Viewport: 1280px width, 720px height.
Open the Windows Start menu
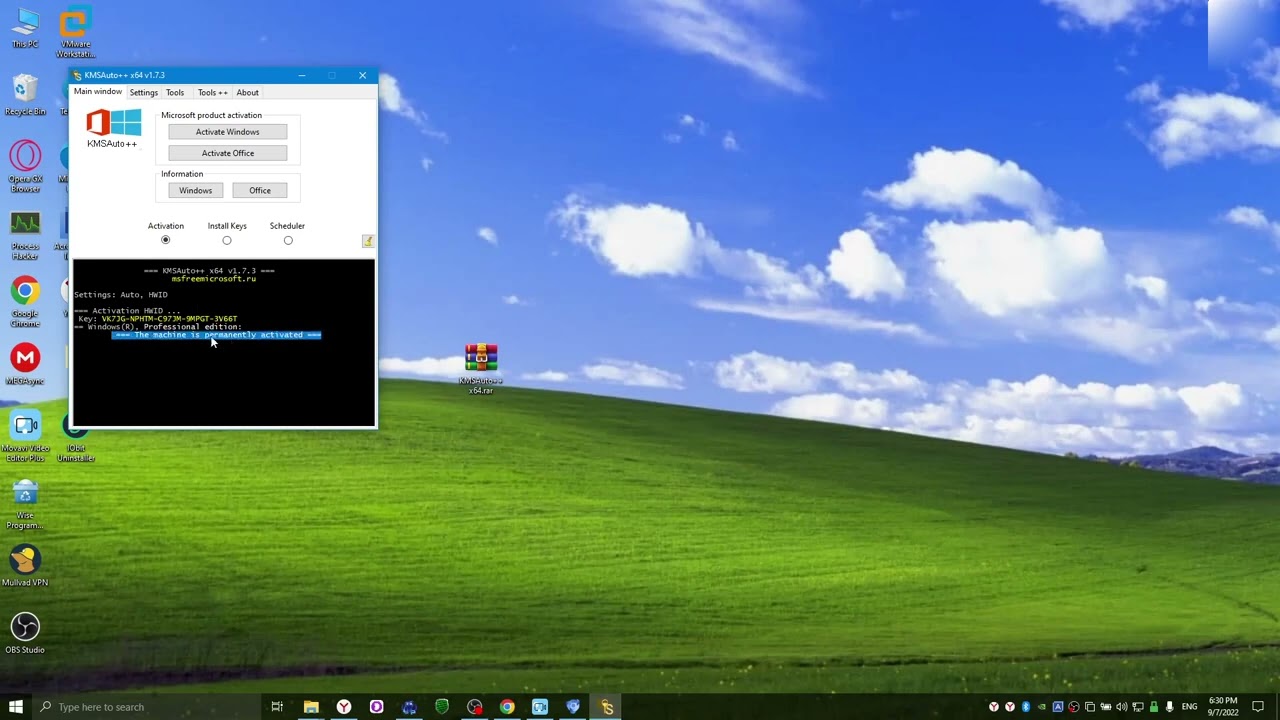pos(16,707)
